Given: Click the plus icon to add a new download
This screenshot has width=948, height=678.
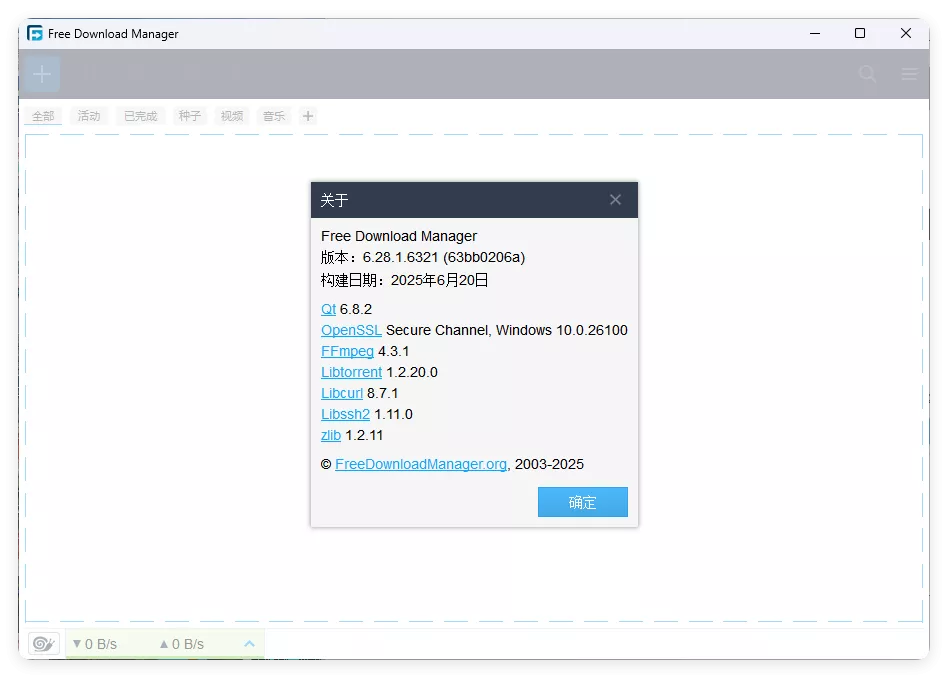Looking at the screenshot, I should tap(40, 73).
